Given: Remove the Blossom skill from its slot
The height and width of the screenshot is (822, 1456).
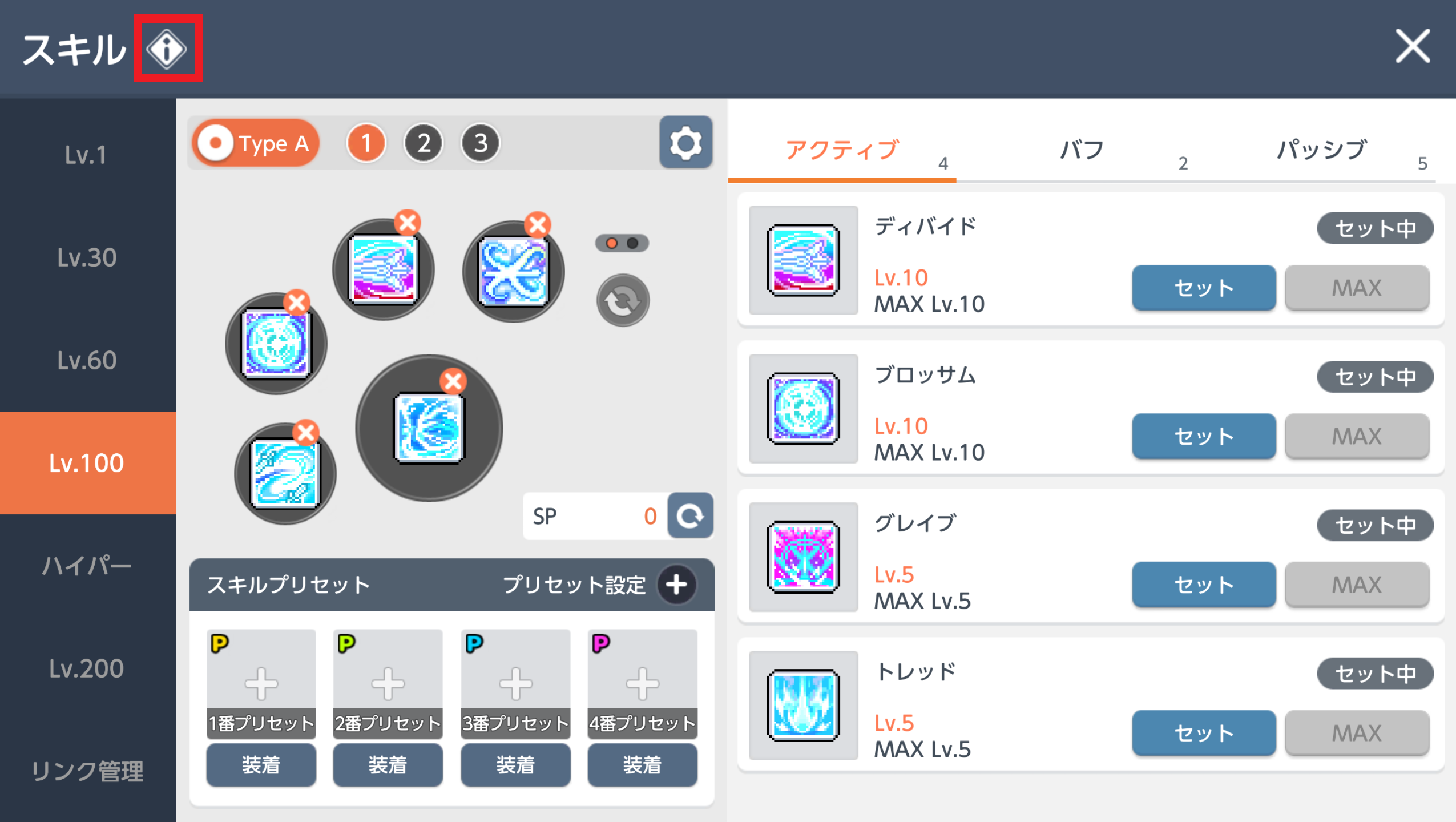Looking at the screenshot, I should 297,303.
